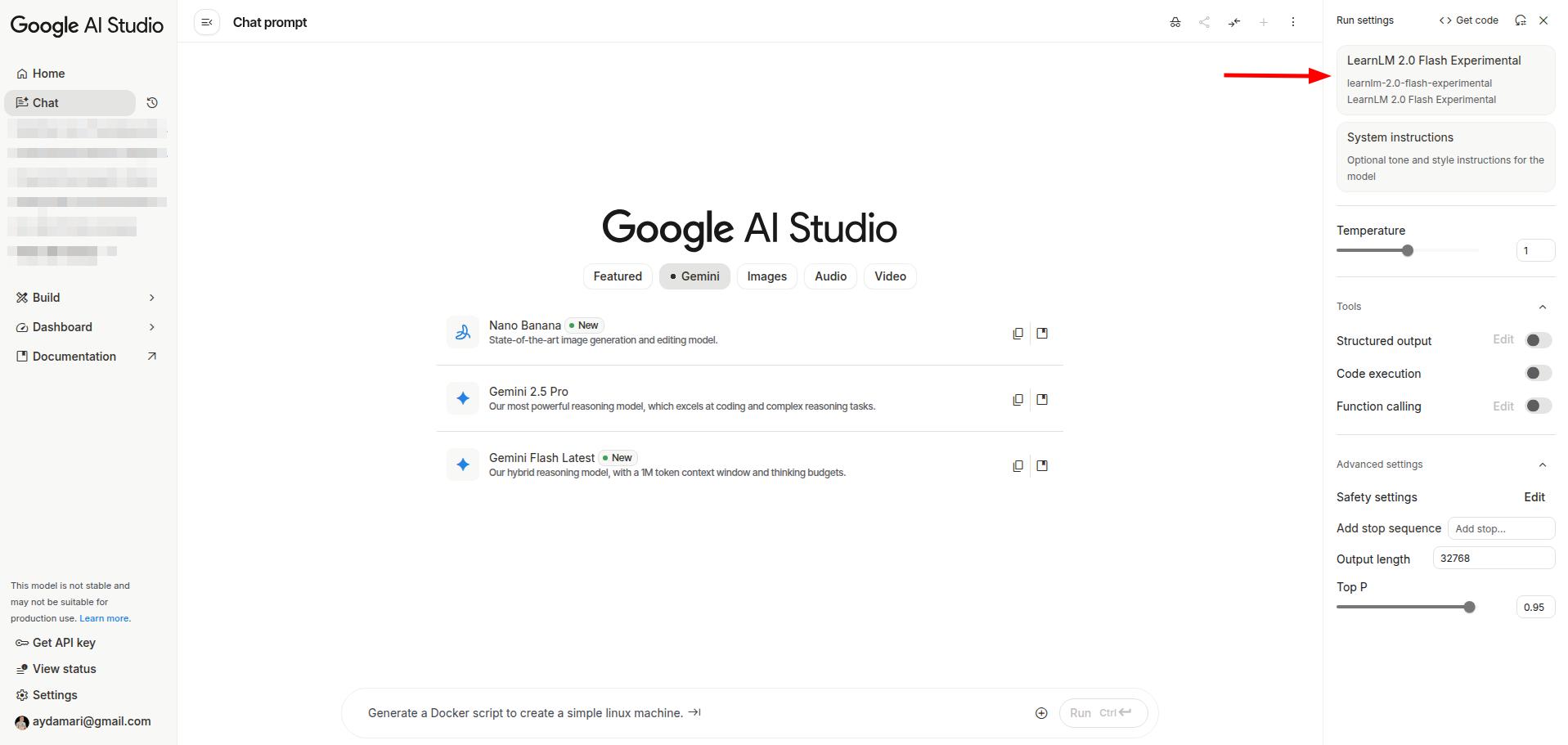This screenshot has height=745, width=1568.
Task: Open Gemini Flash Latest documentation icon
Action: [x=1042, y=466]
